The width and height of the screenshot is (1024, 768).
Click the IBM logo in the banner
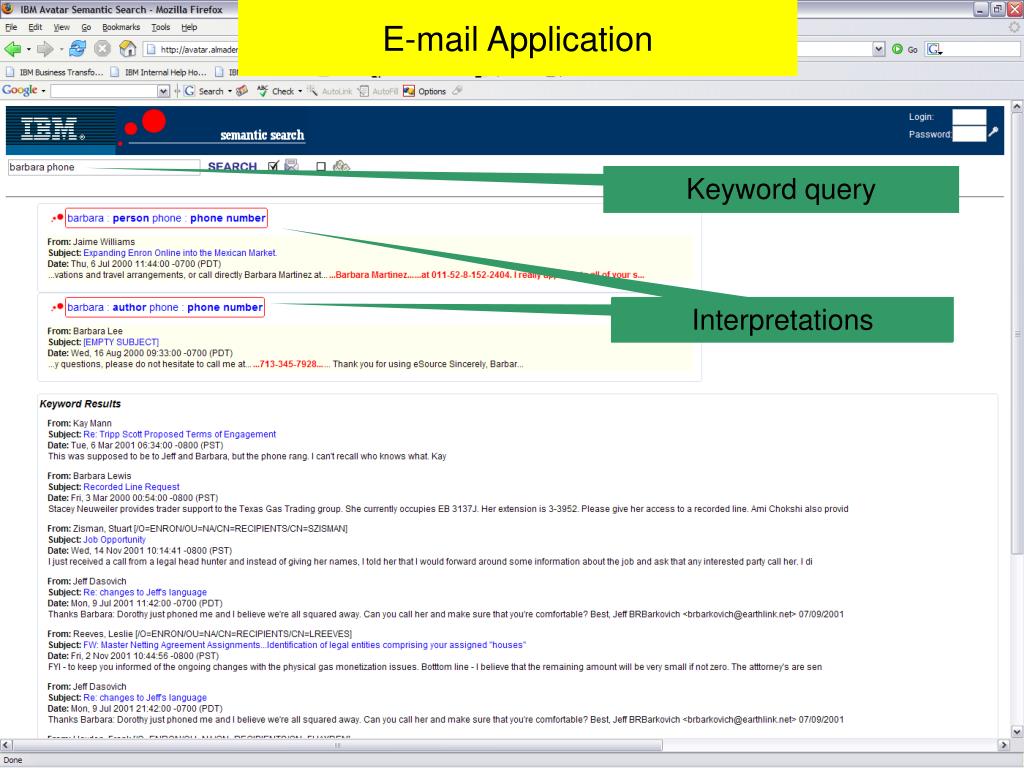[53, 129]
